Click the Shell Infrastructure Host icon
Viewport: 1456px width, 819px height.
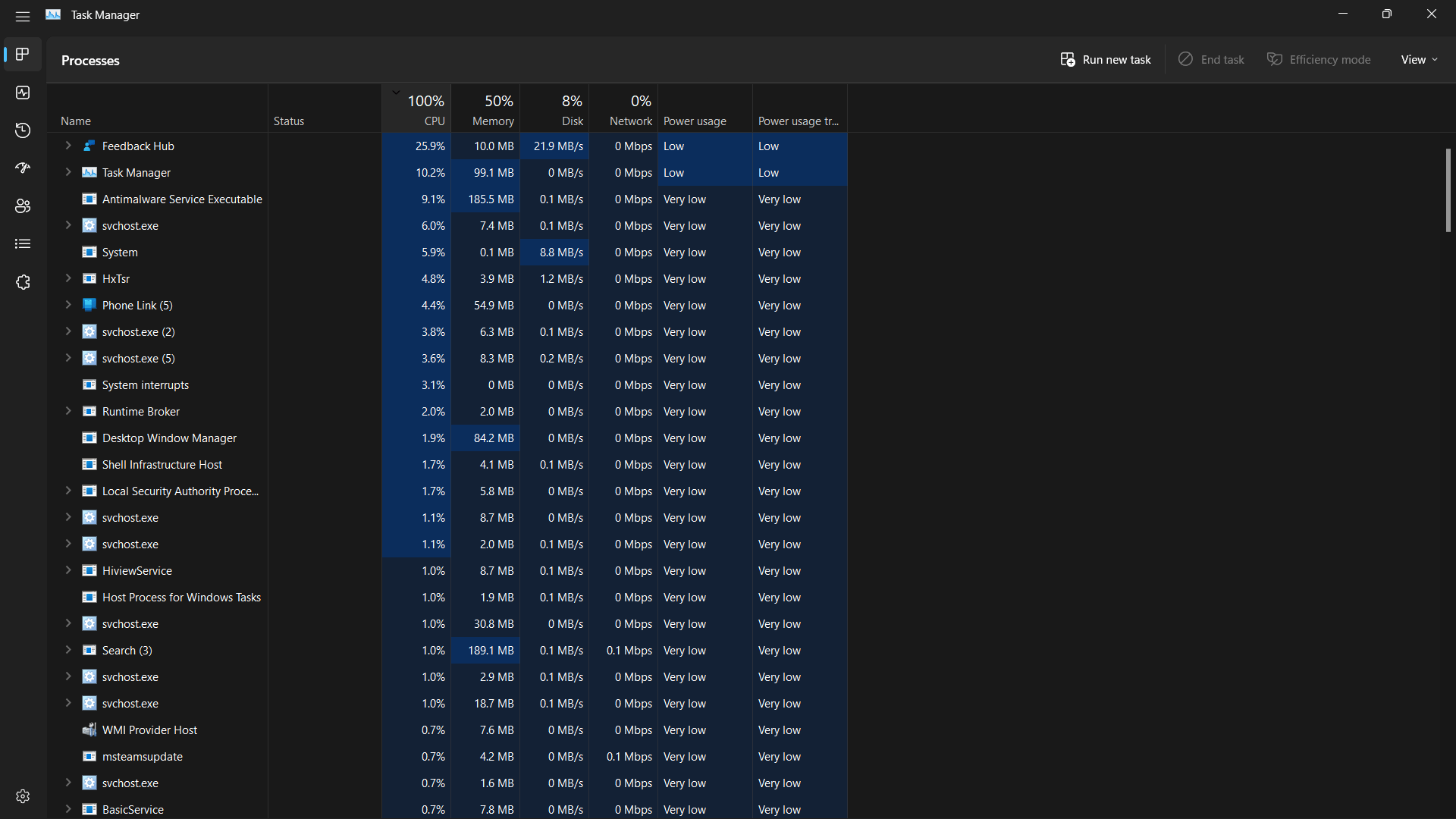pos(89,464)
